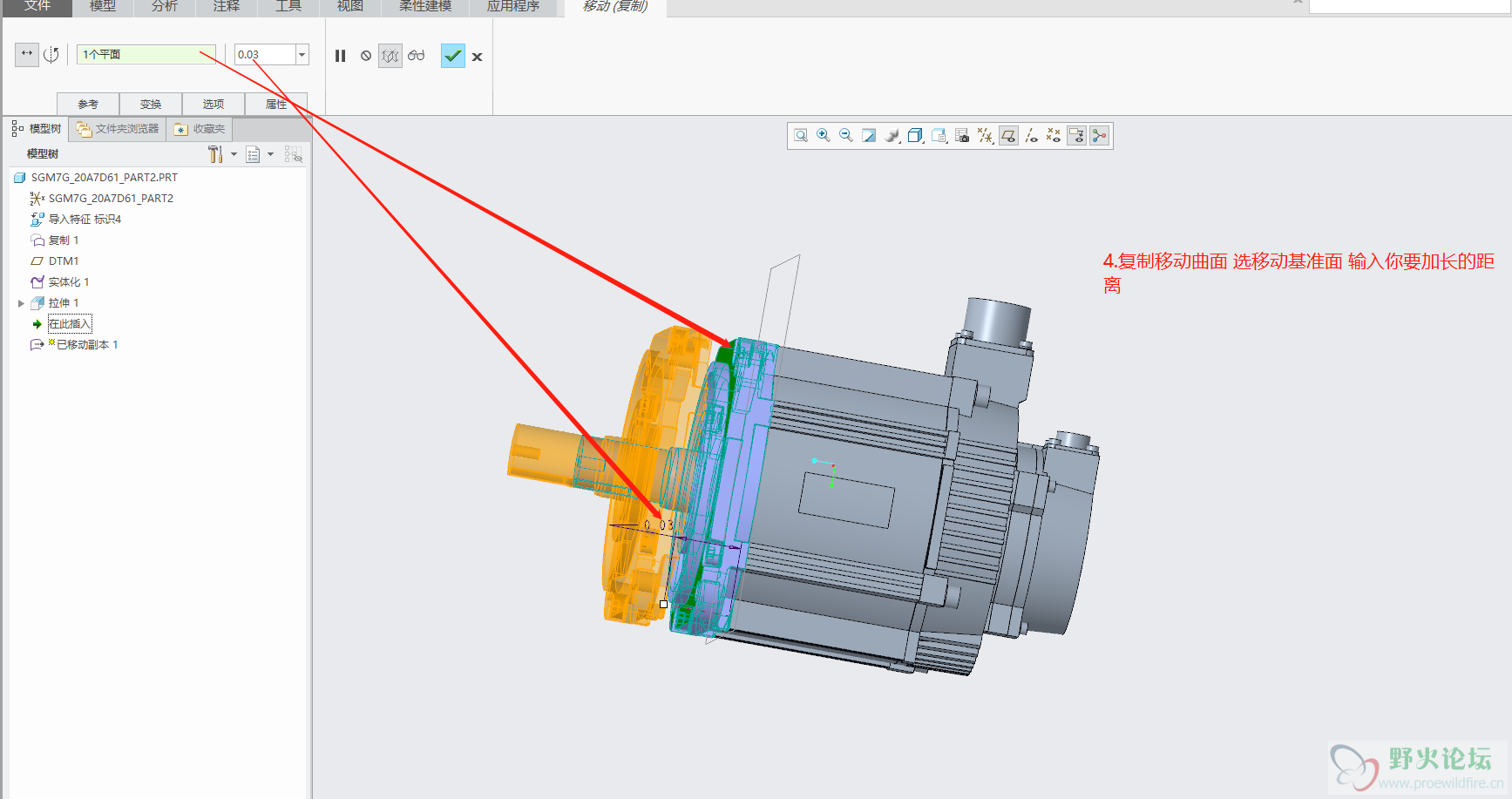
Task: Toggle datum point display
Action: tap(1054, 135)
